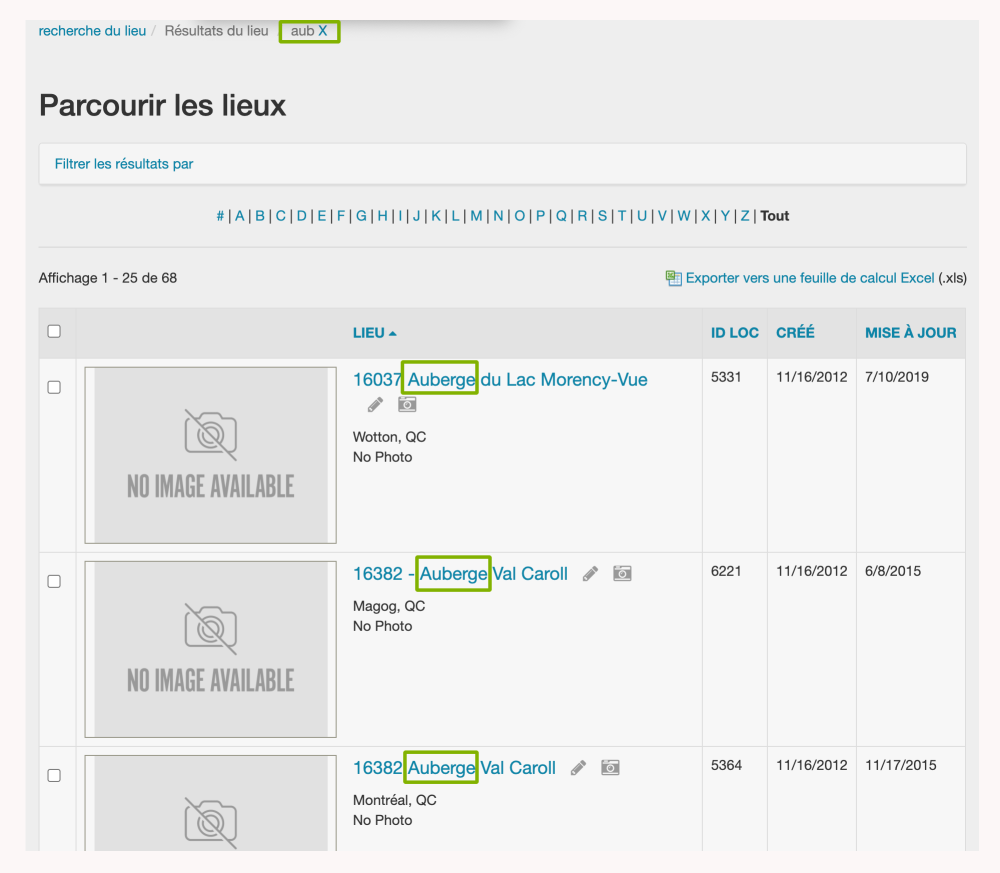The image size is (1000, 873).
Task: Sort by the MISE À JOUR column
Action: (911, 332)
